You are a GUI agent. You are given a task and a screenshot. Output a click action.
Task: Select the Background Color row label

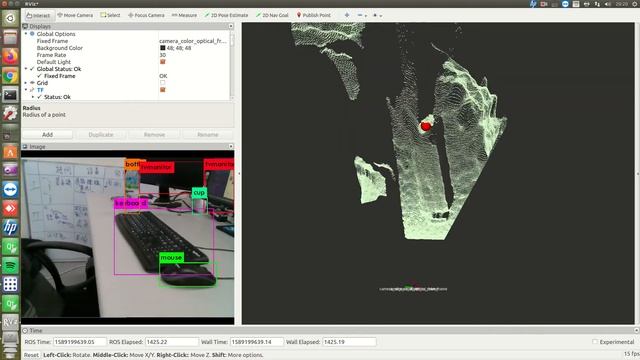click(x=60, y=48)
